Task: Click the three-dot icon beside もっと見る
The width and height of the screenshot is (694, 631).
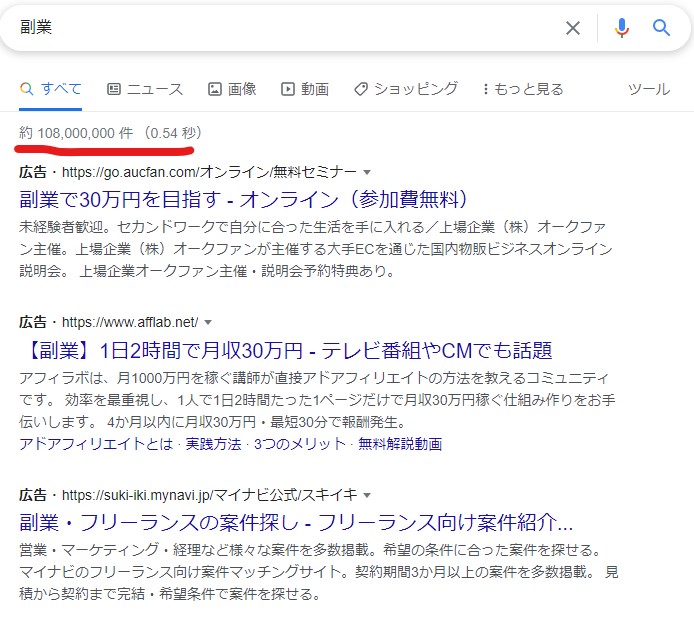Action: [x=486, y=89]
